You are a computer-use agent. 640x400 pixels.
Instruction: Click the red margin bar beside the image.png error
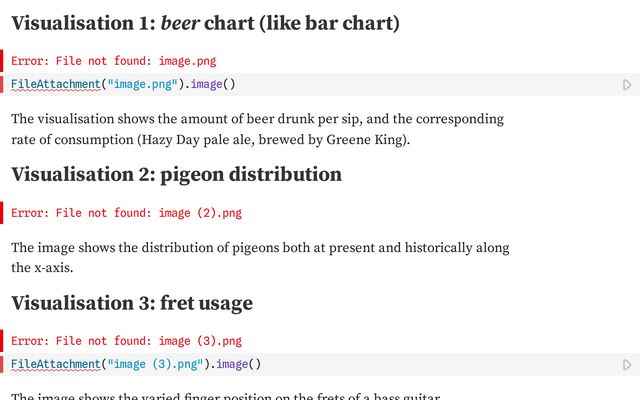(x=2, y=61)
